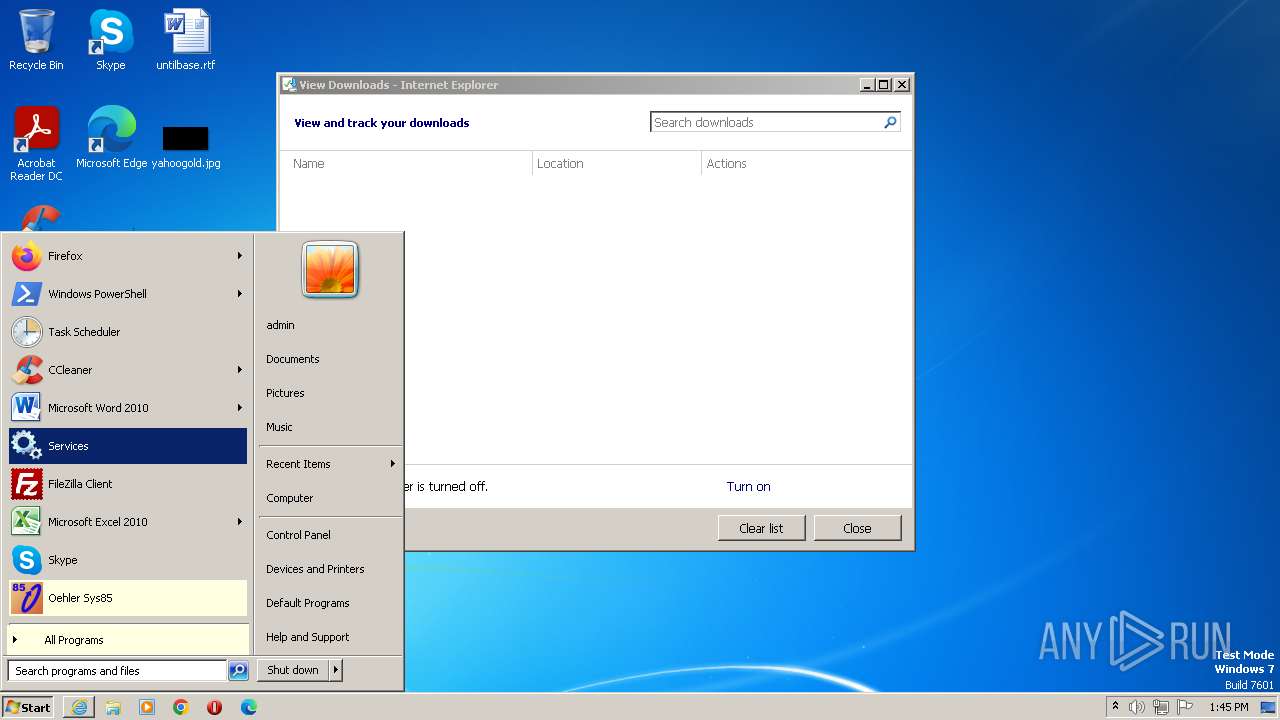Open the Skype desktop shortcut
Viewport: 1280px width, 720px height.
(110, 40)
